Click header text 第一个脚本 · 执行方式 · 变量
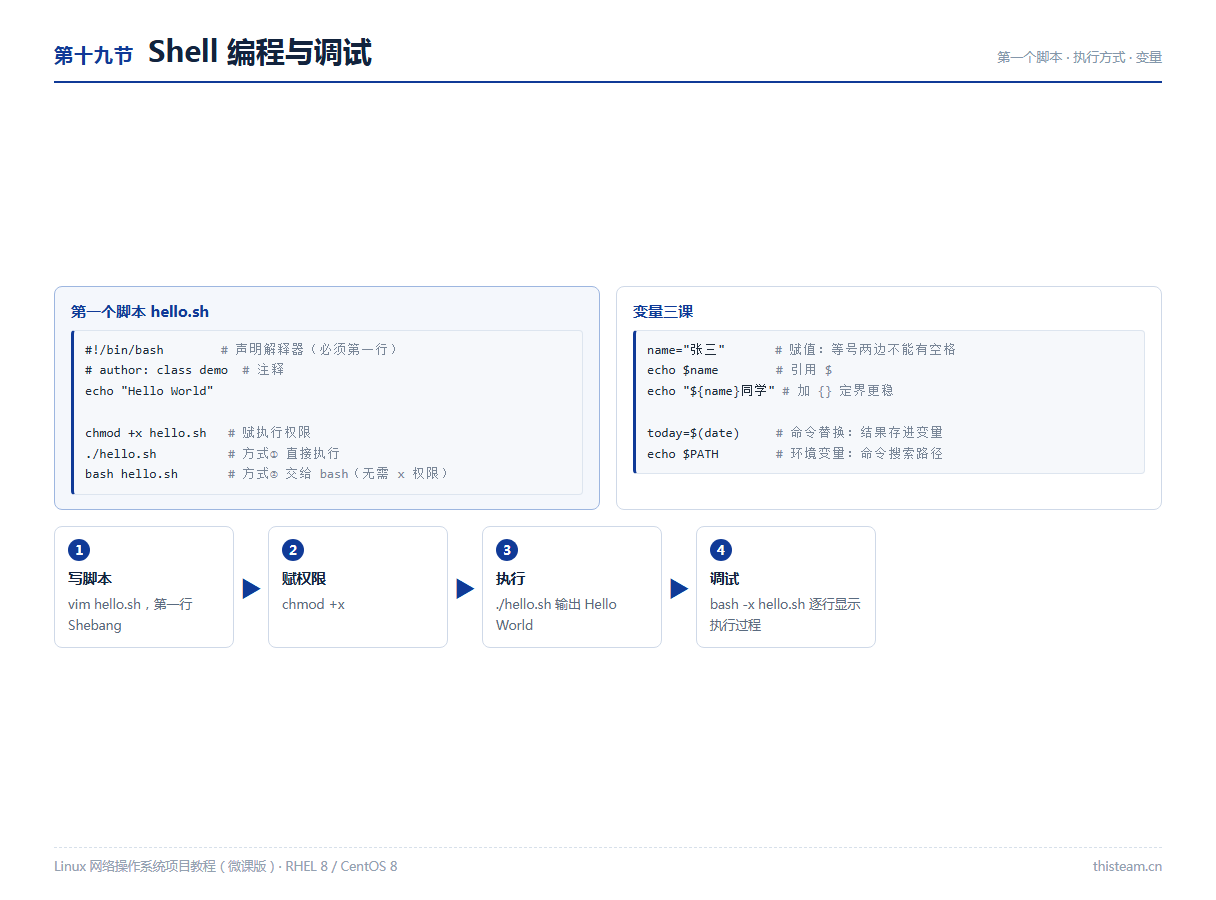 (1079, 57)
